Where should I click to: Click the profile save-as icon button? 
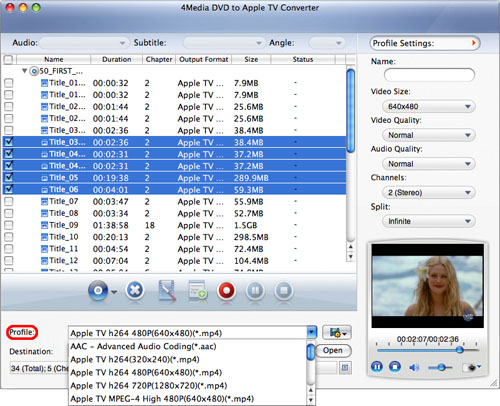(x=337, y=333)
